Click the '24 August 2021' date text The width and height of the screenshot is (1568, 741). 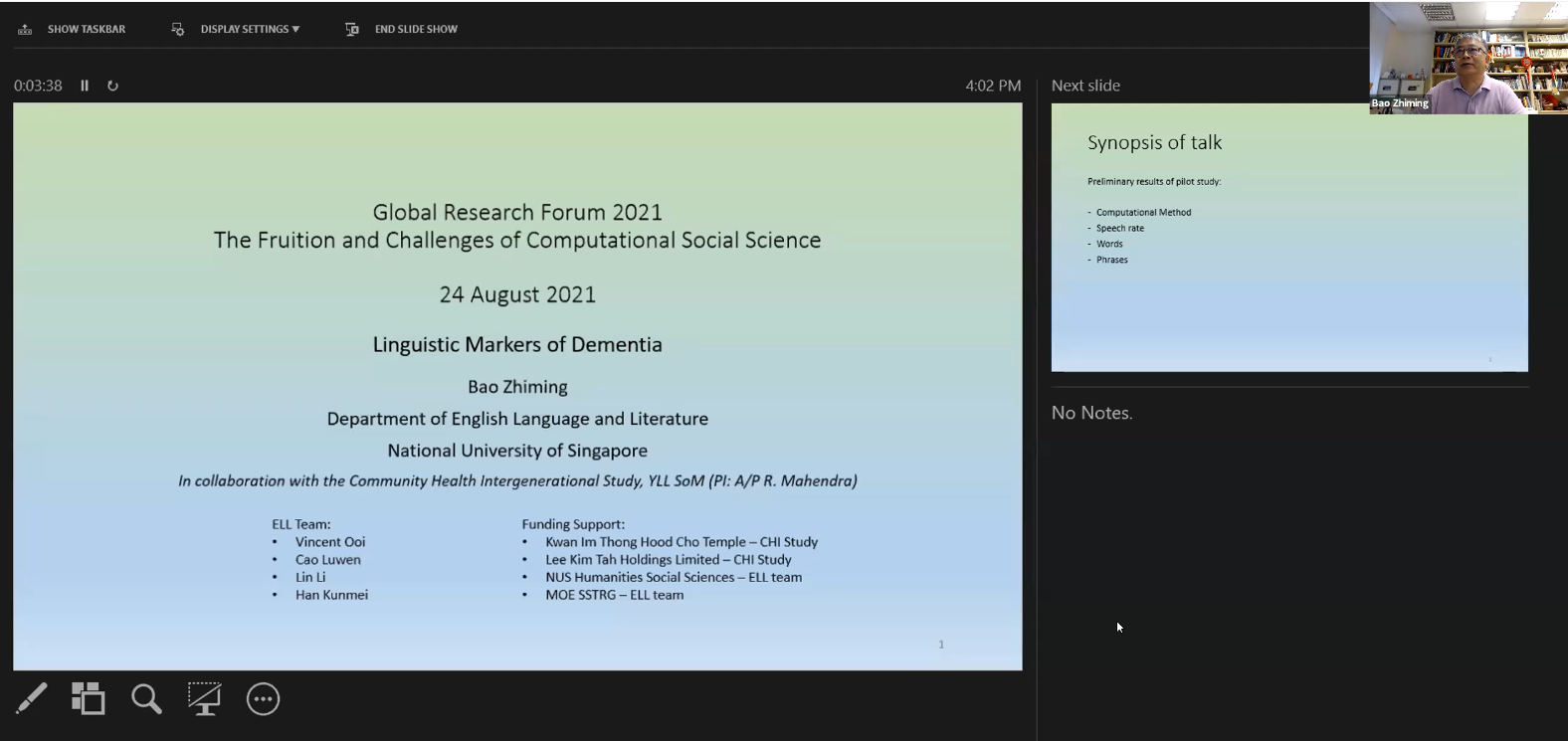[517, 294]
